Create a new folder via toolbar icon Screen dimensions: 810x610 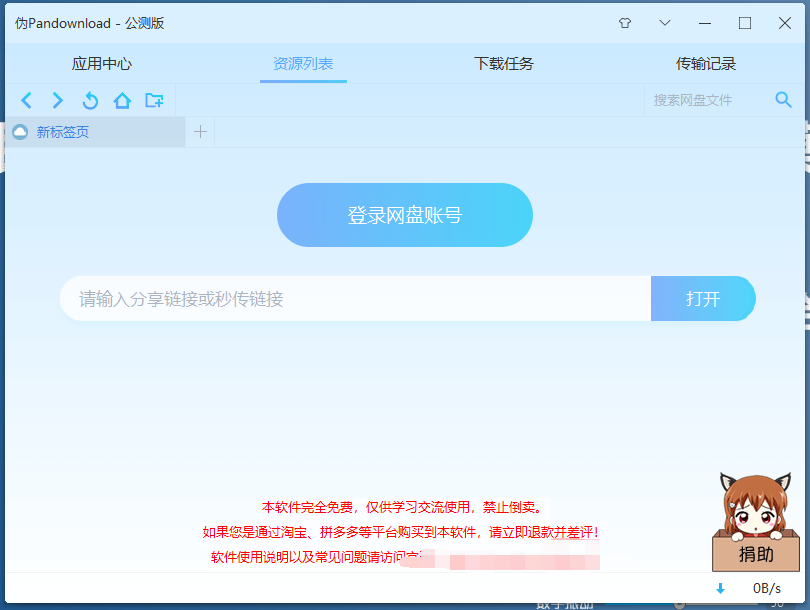[154, 100]
